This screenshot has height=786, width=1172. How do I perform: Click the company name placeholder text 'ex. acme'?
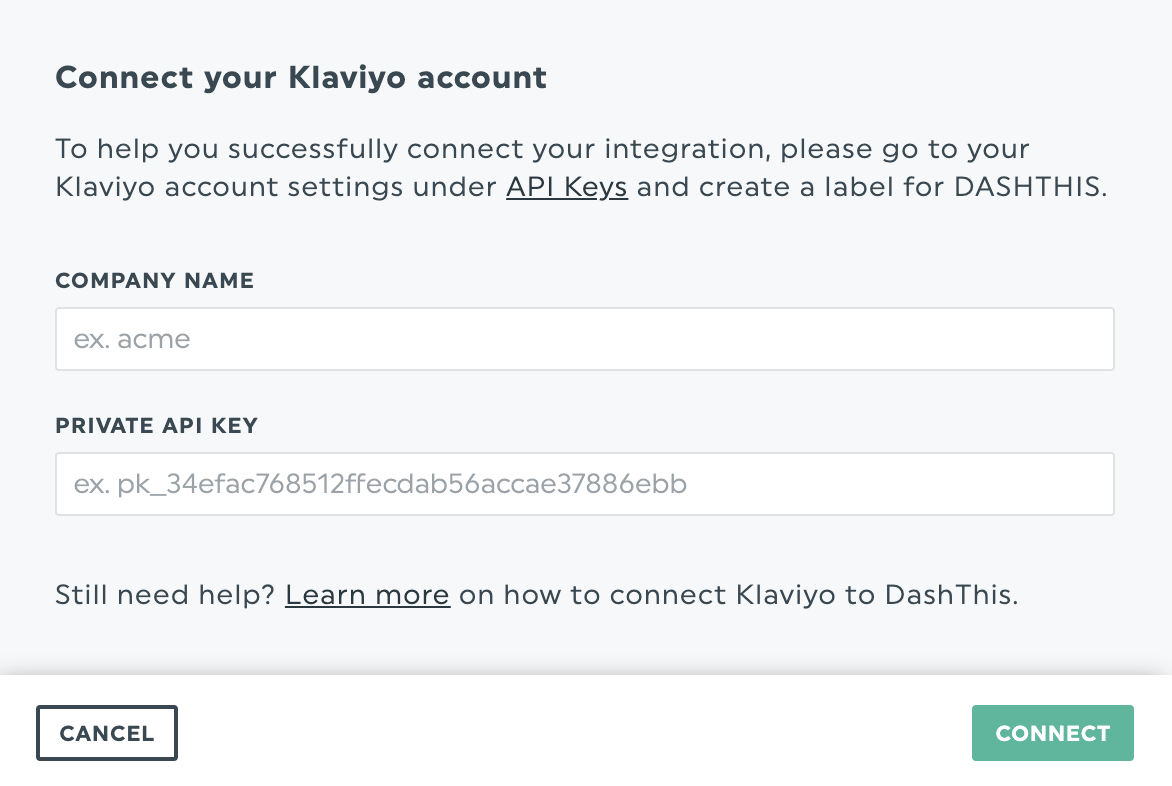(130, 338)
